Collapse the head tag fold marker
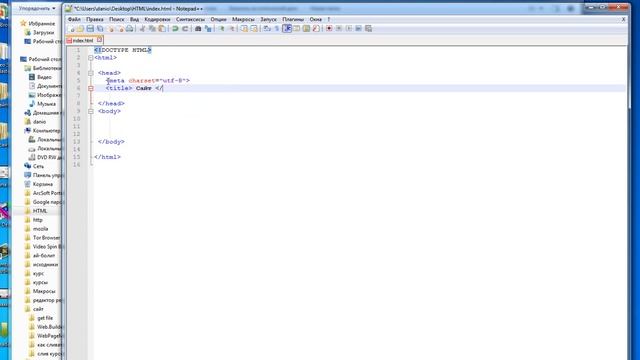 click(x=91, y=73)
